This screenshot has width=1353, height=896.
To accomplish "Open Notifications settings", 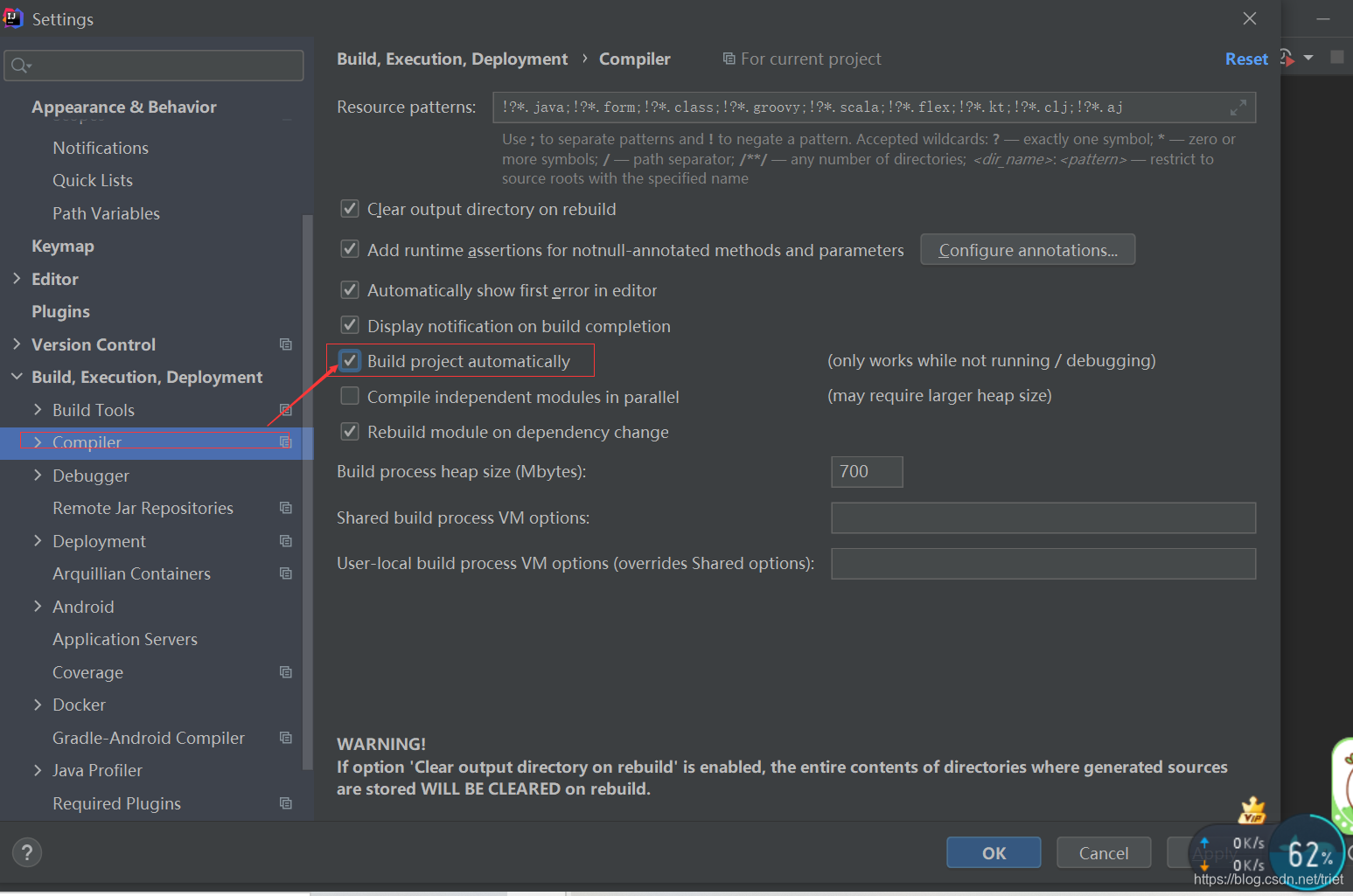I will point(101,148).
